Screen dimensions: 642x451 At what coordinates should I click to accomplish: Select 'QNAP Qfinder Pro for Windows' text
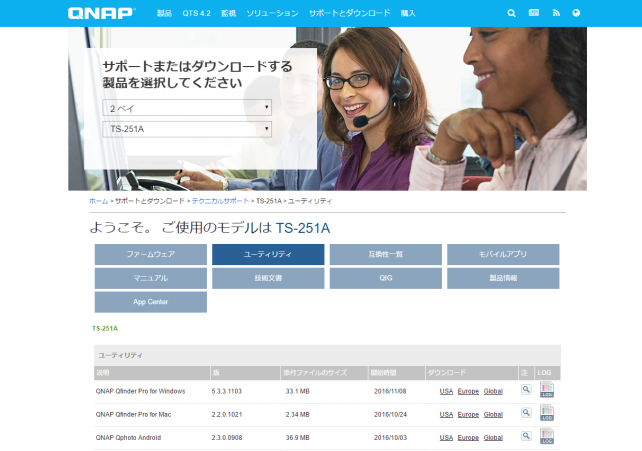pyautogui.click(x=140, y=391)
